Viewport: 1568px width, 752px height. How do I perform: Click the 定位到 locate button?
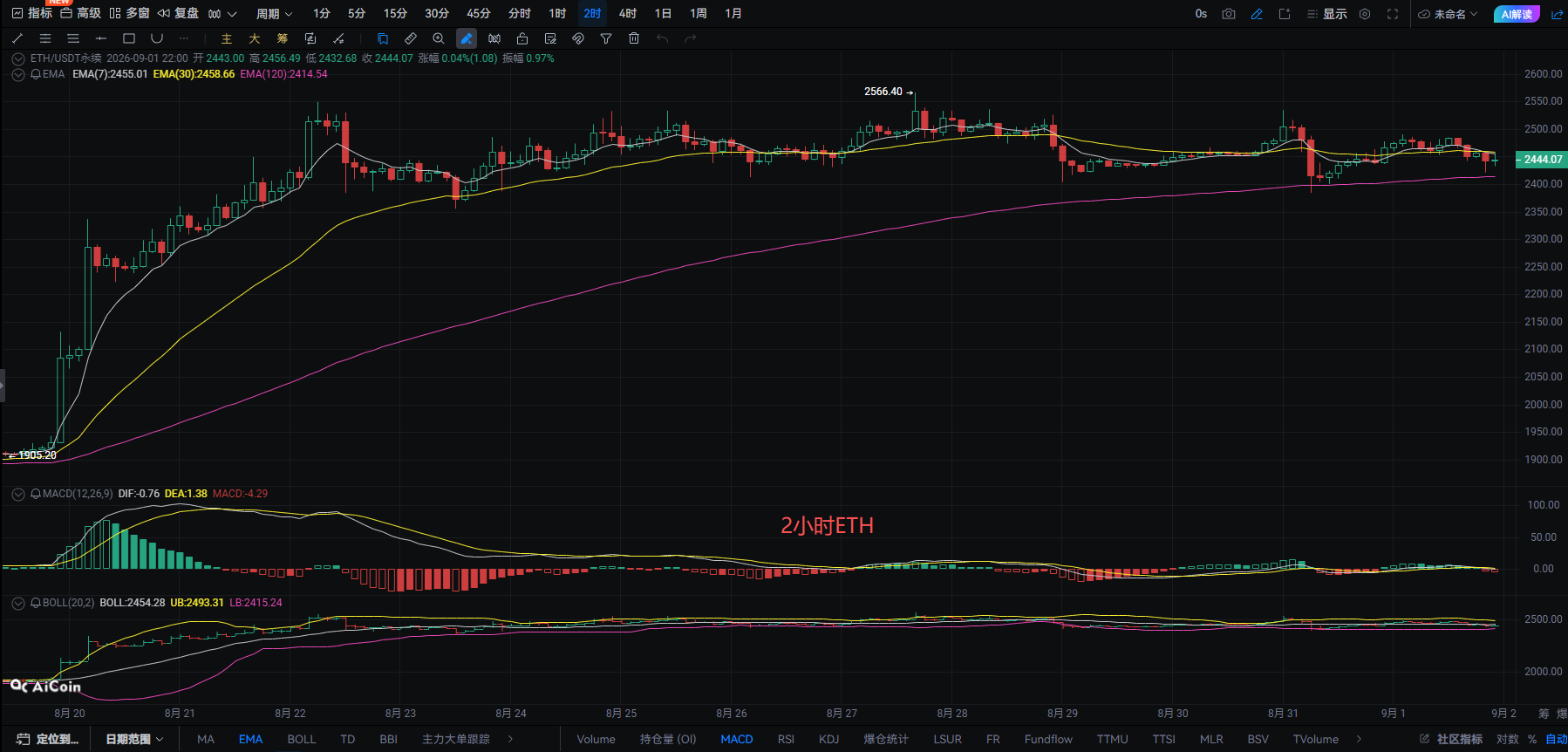(x=48, y=739)
